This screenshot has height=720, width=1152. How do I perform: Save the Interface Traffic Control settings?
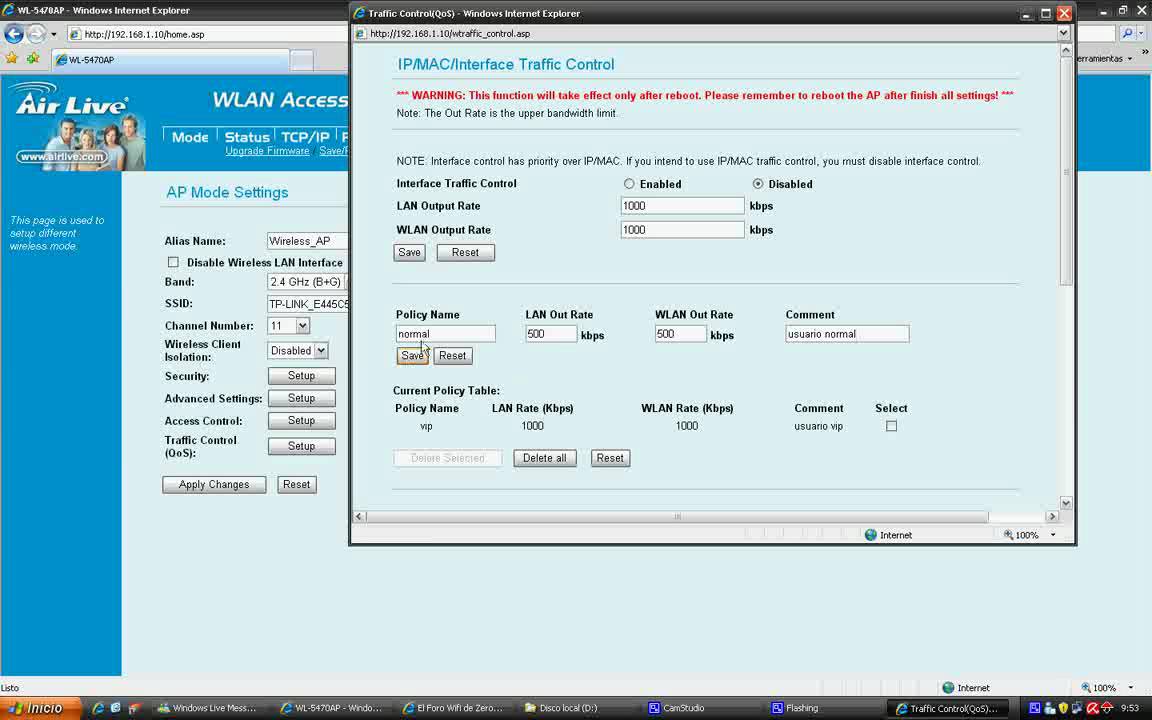pos(409,252)
